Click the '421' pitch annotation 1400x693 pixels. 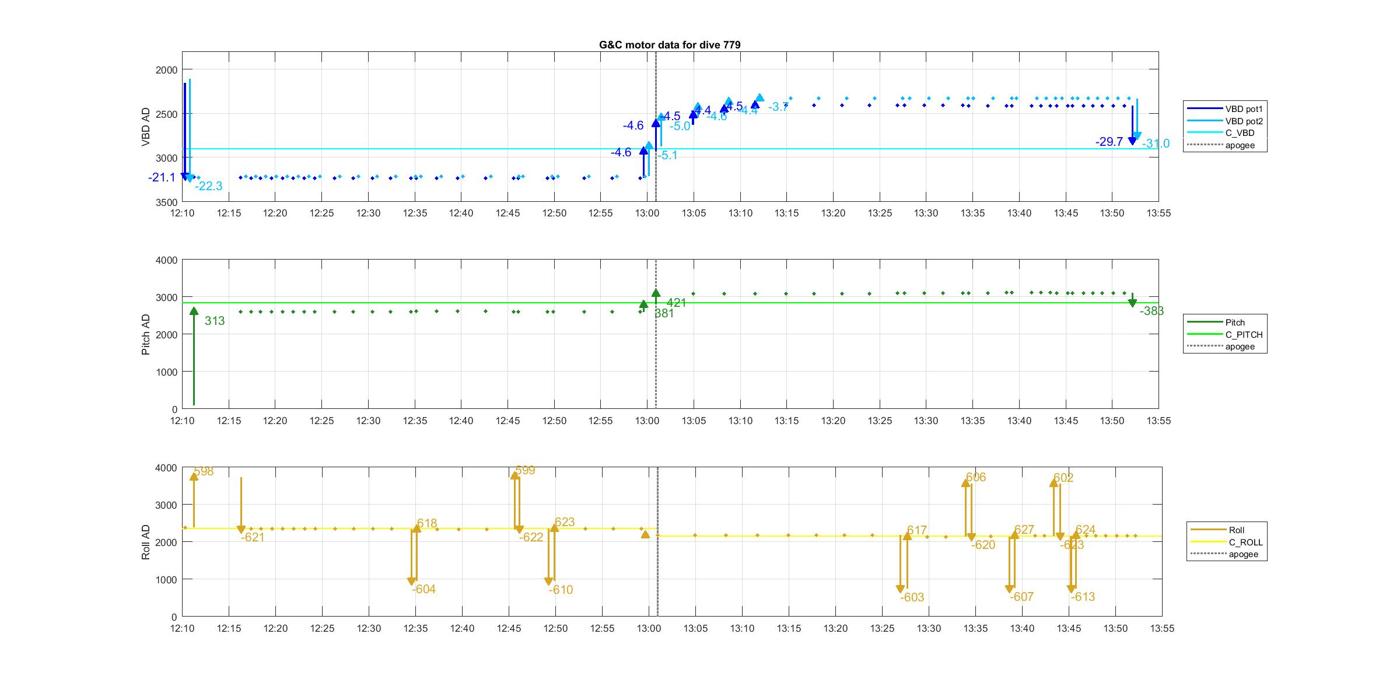[677, 303]
